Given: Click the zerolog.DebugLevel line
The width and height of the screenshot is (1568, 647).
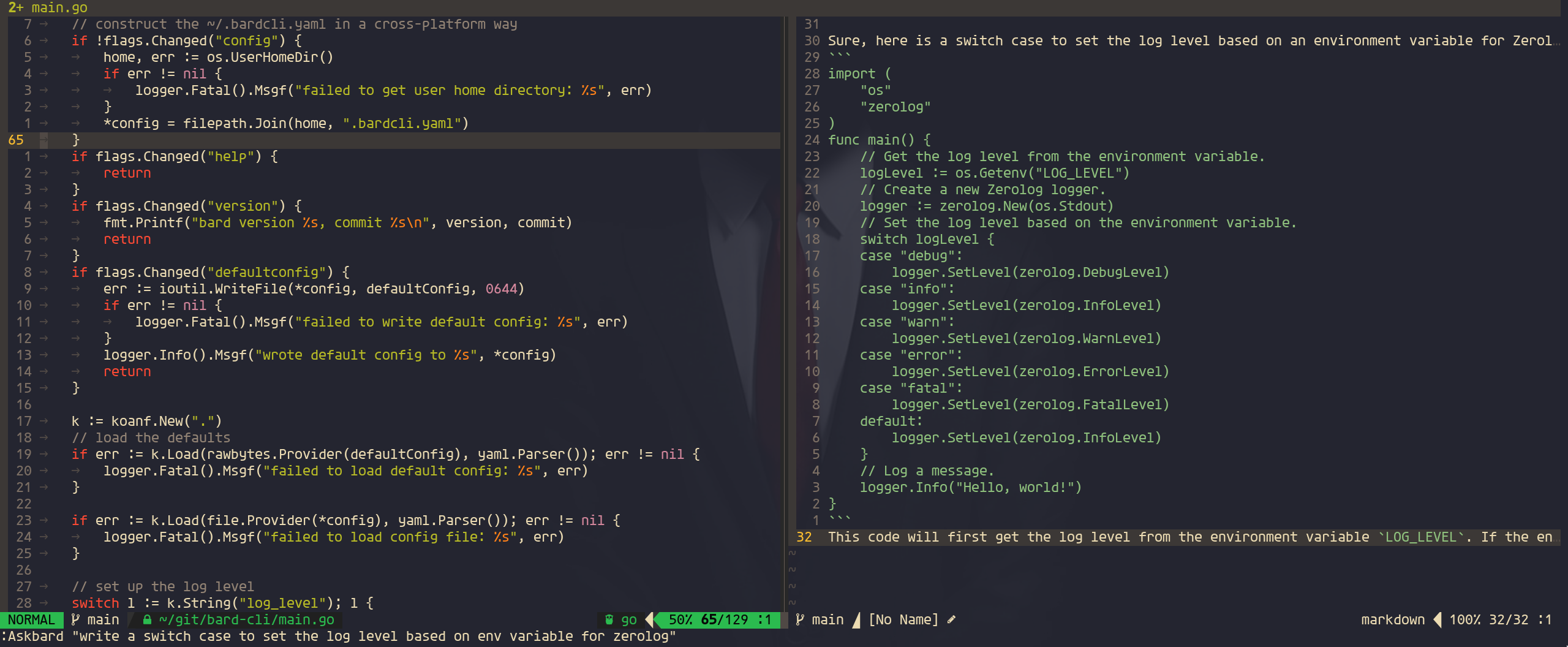Looking at the screenshot, I should [x=1030, y=272].
